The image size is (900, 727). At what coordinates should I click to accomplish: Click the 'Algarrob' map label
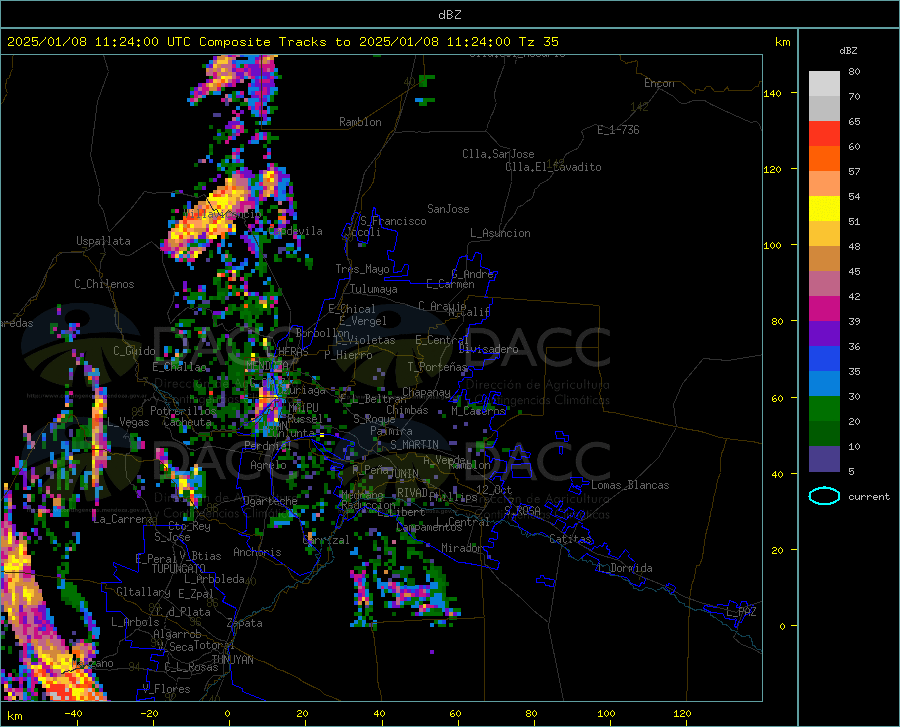[177, 634]
